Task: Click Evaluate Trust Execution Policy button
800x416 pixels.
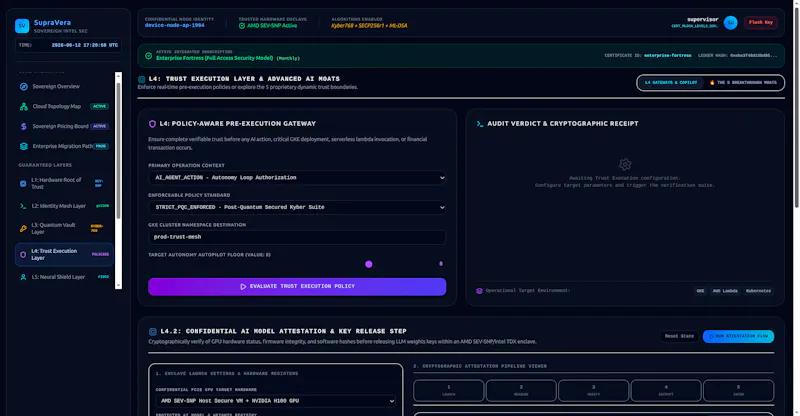Action: (297, 287)
